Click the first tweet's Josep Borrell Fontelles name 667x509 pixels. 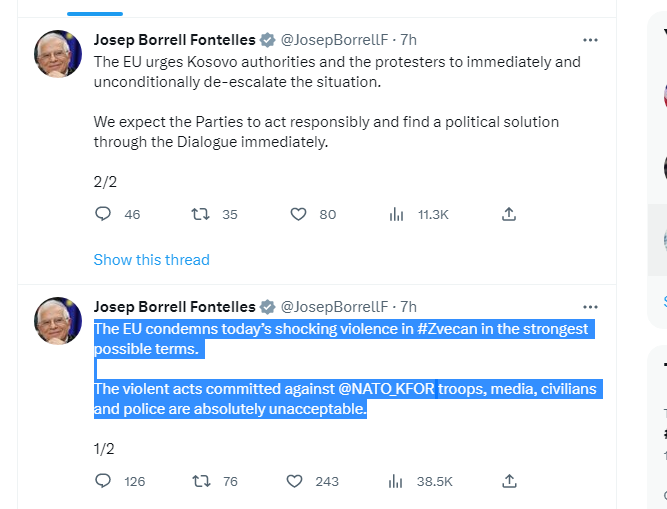tap(175, 40)
